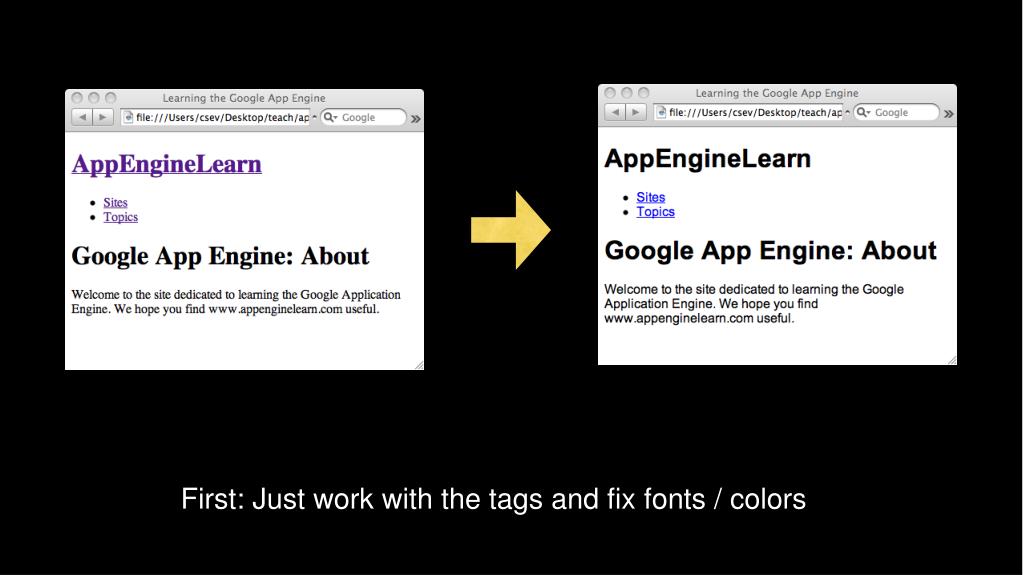Click the back arrow in the right browser window
This screenshot has height=575, width=1023.
click(615, 112)
